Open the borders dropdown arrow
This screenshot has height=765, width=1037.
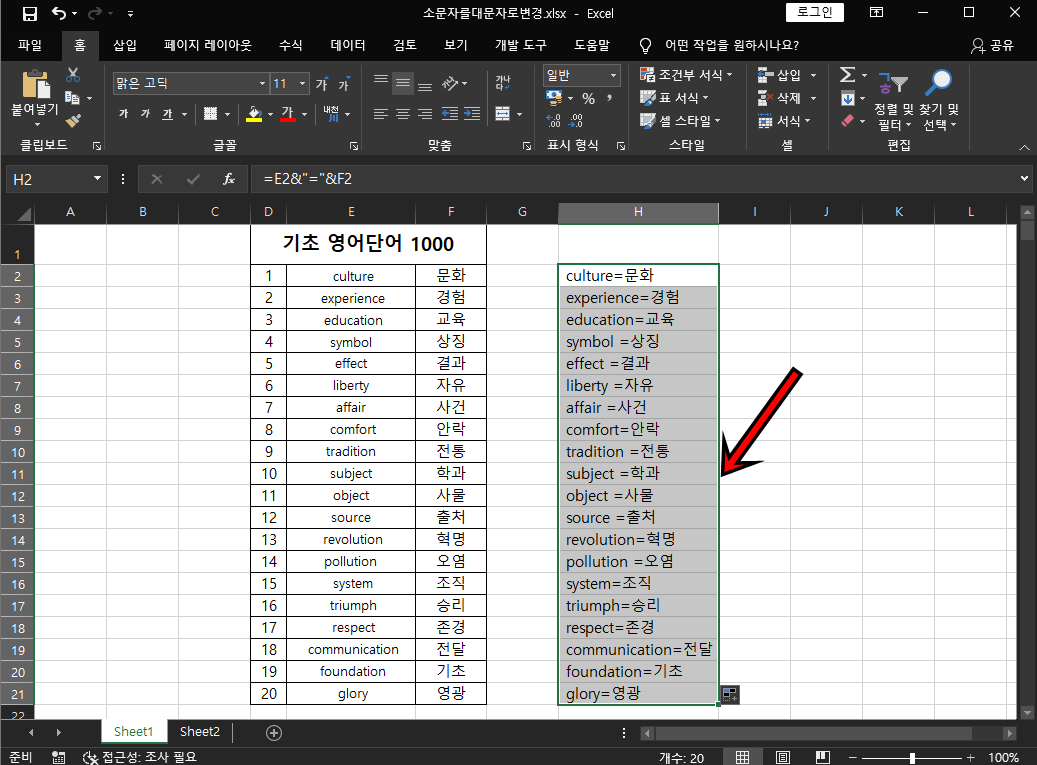click(x=227, y=114)
